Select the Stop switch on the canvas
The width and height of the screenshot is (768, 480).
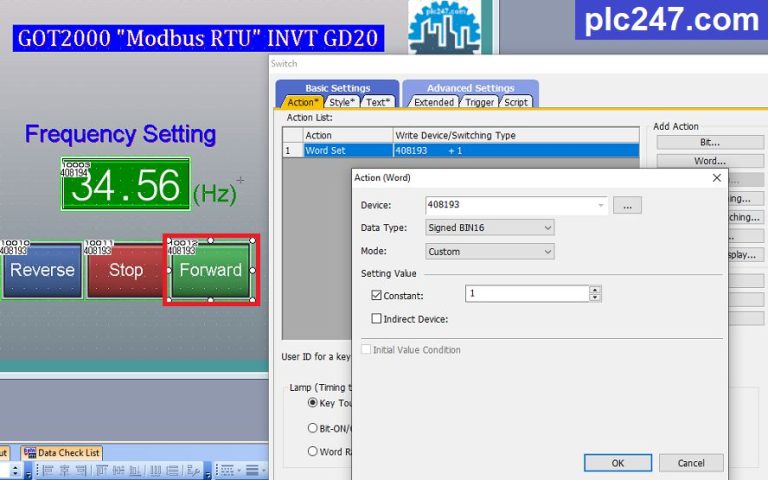click(x=125, y=270)
